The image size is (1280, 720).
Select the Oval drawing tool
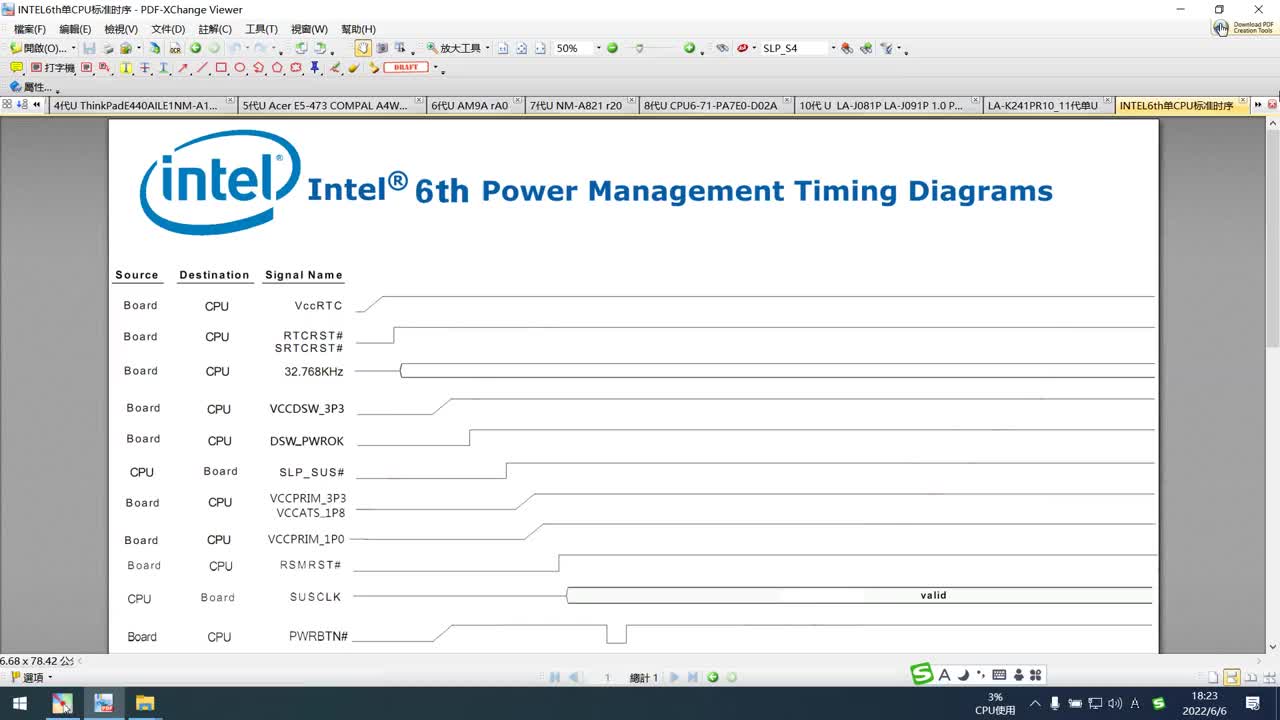click(240, 68)
